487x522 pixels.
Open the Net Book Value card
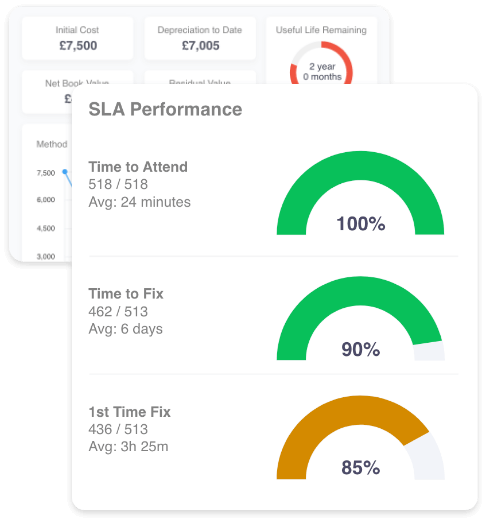point(47,92)
